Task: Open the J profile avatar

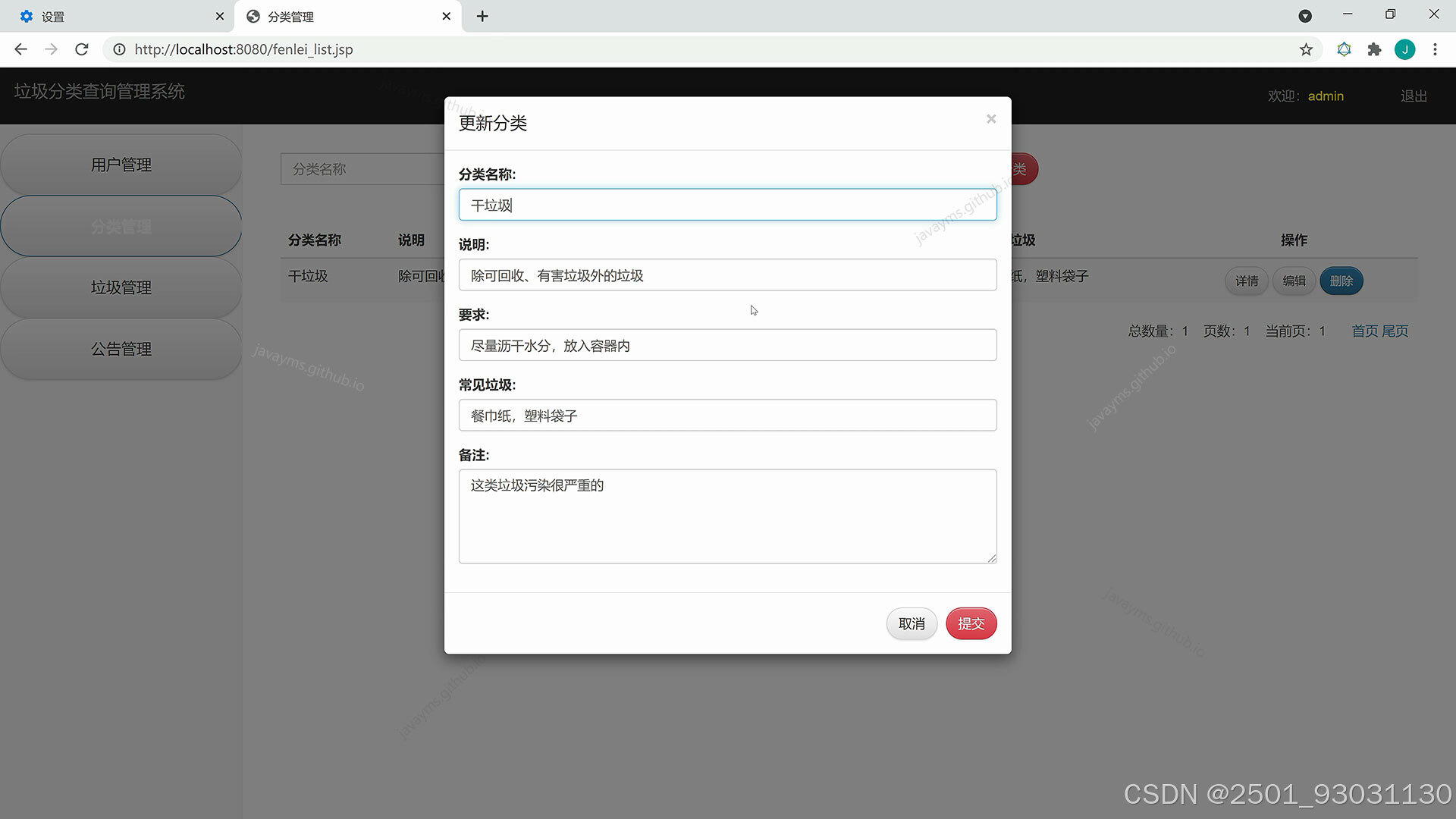Action: [1404, 49]
